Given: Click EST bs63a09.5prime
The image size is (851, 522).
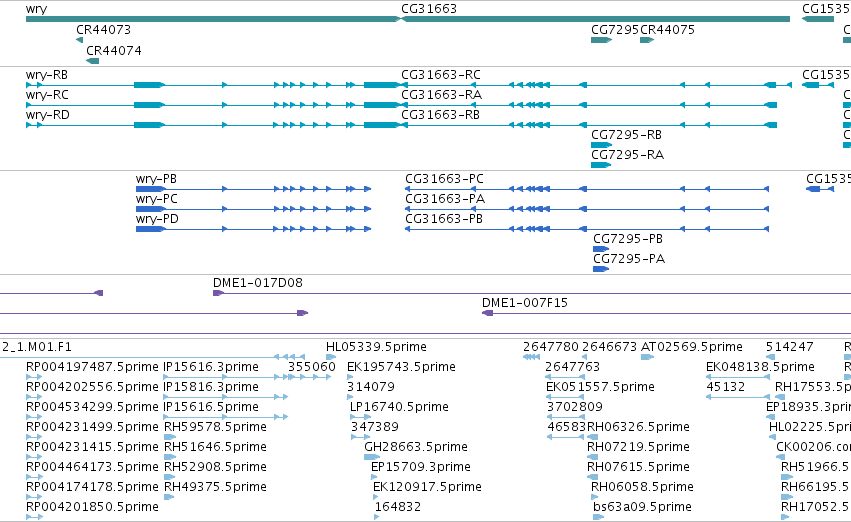Looking at the screenshot, I should tap(642, 507).
